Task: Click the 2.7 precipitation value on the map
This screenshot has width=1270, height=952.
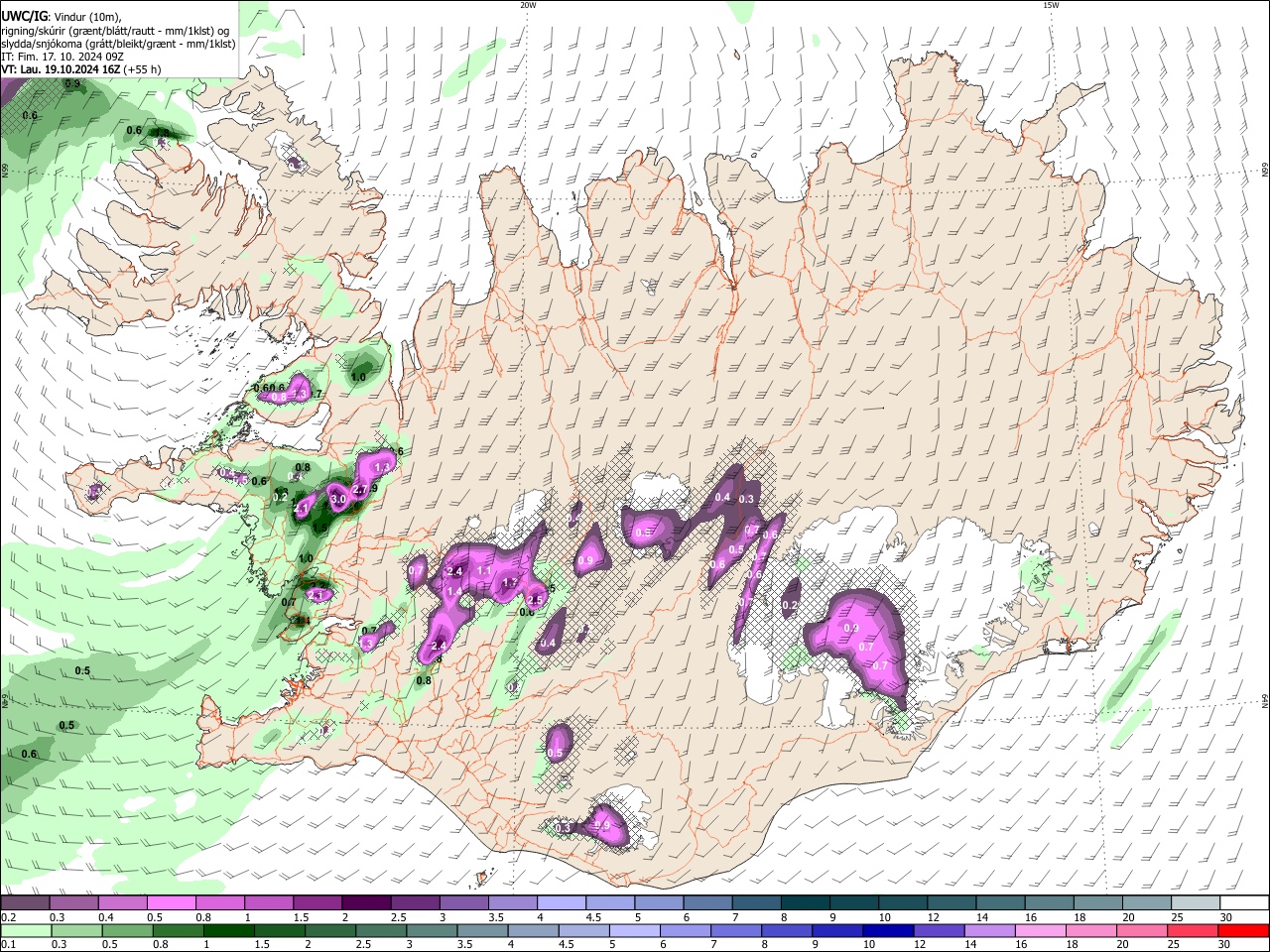Action: click(360, 490)
